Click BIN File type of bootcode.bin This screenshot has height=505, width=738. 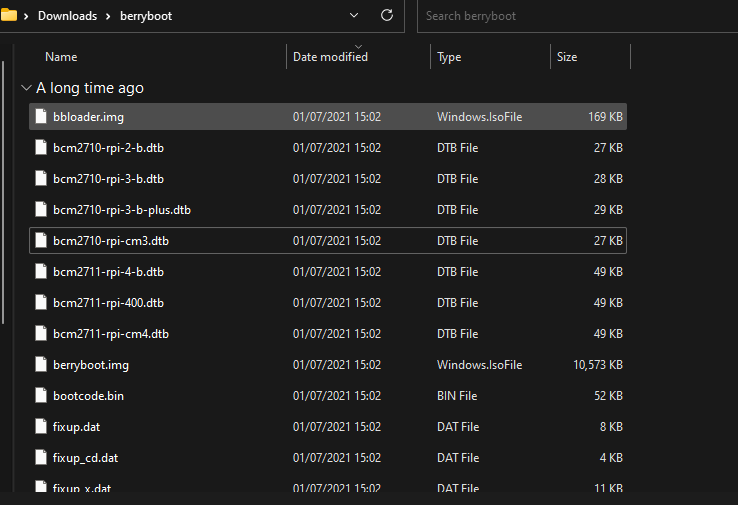(x=457, y=396)
